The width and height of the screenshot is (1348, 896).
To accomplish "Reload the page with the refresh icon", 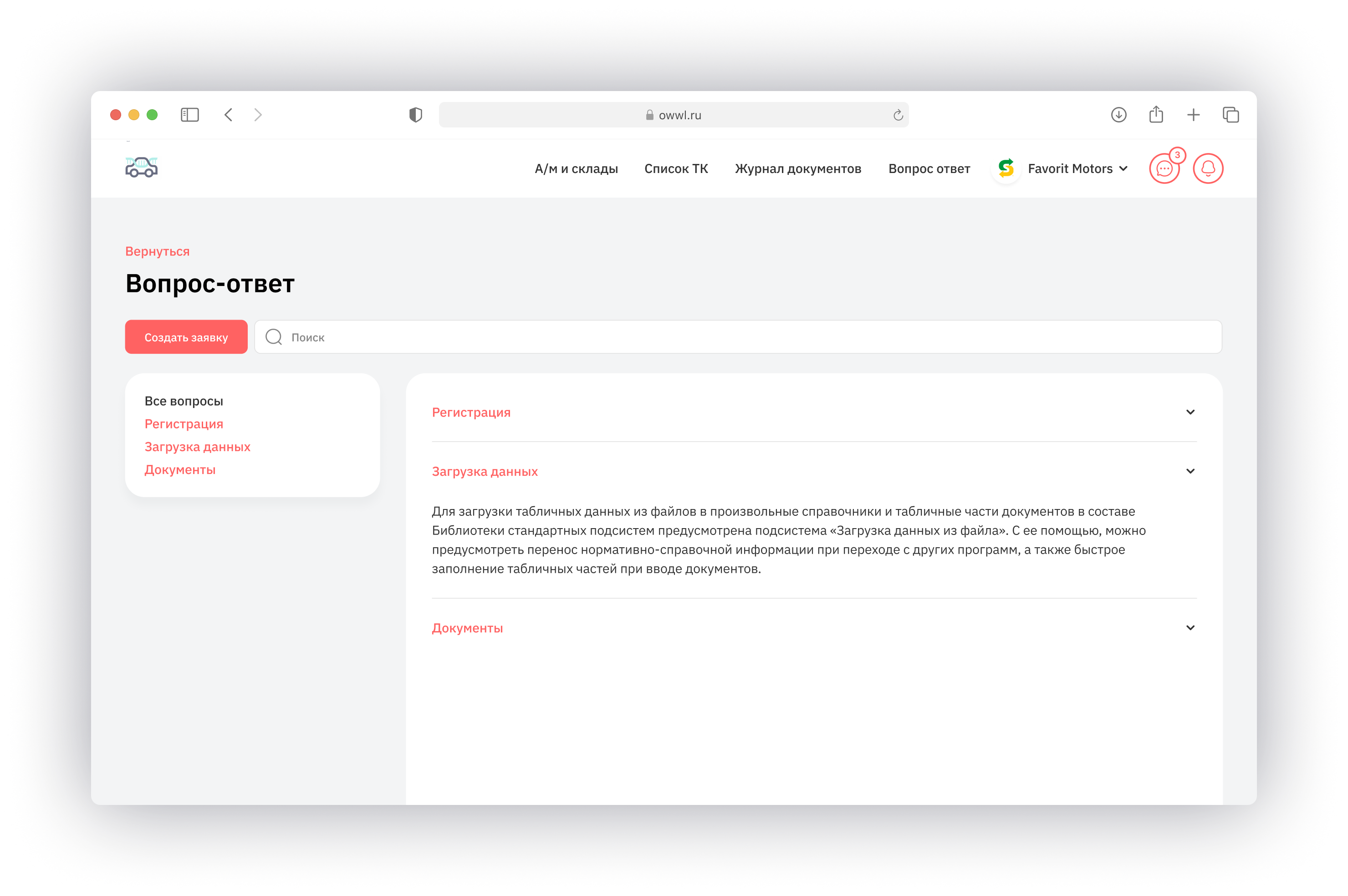I will tap(898, 115).
